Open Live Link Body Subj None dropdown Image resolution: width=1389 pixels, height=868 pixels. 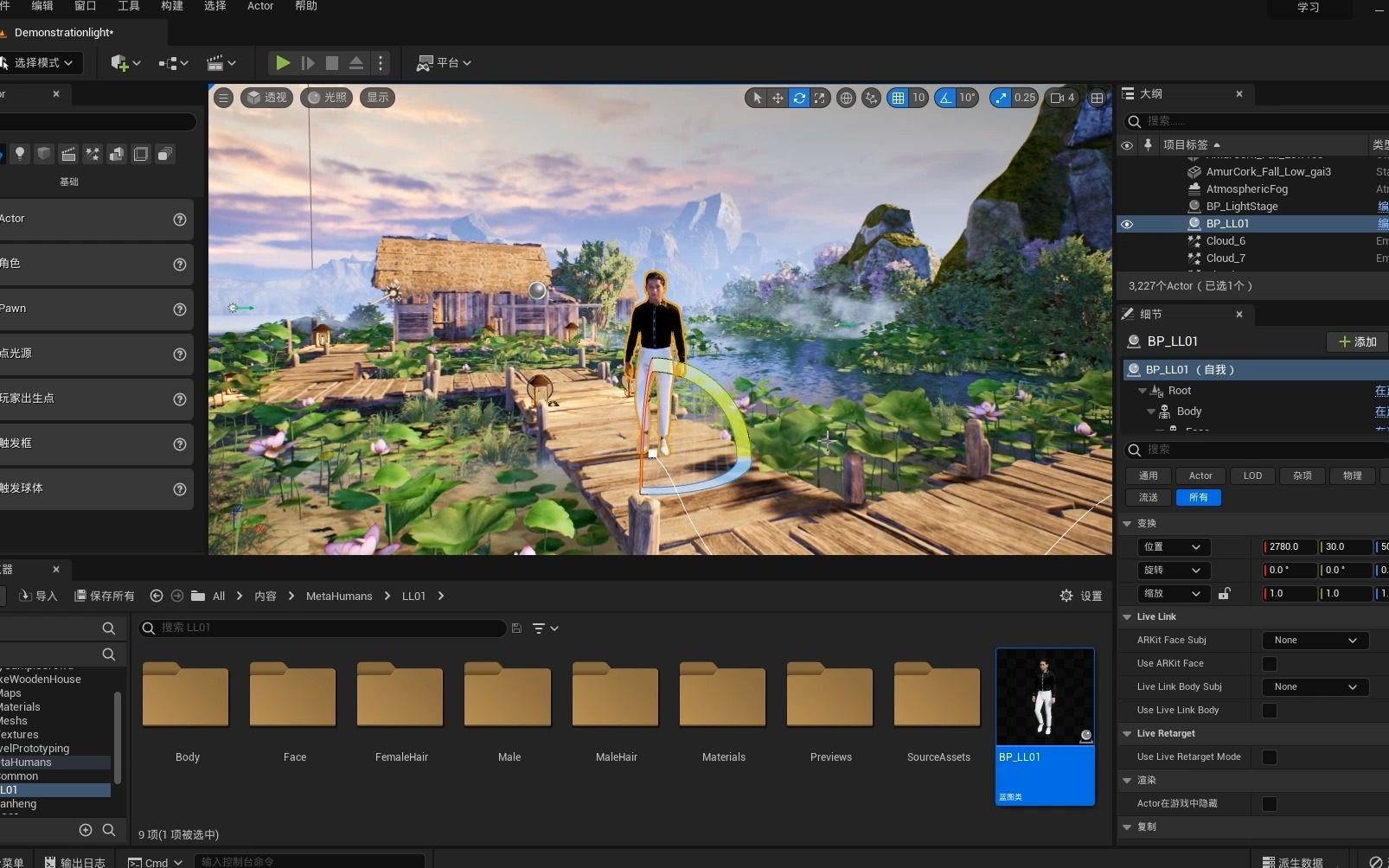click(x=1315, y=687)
